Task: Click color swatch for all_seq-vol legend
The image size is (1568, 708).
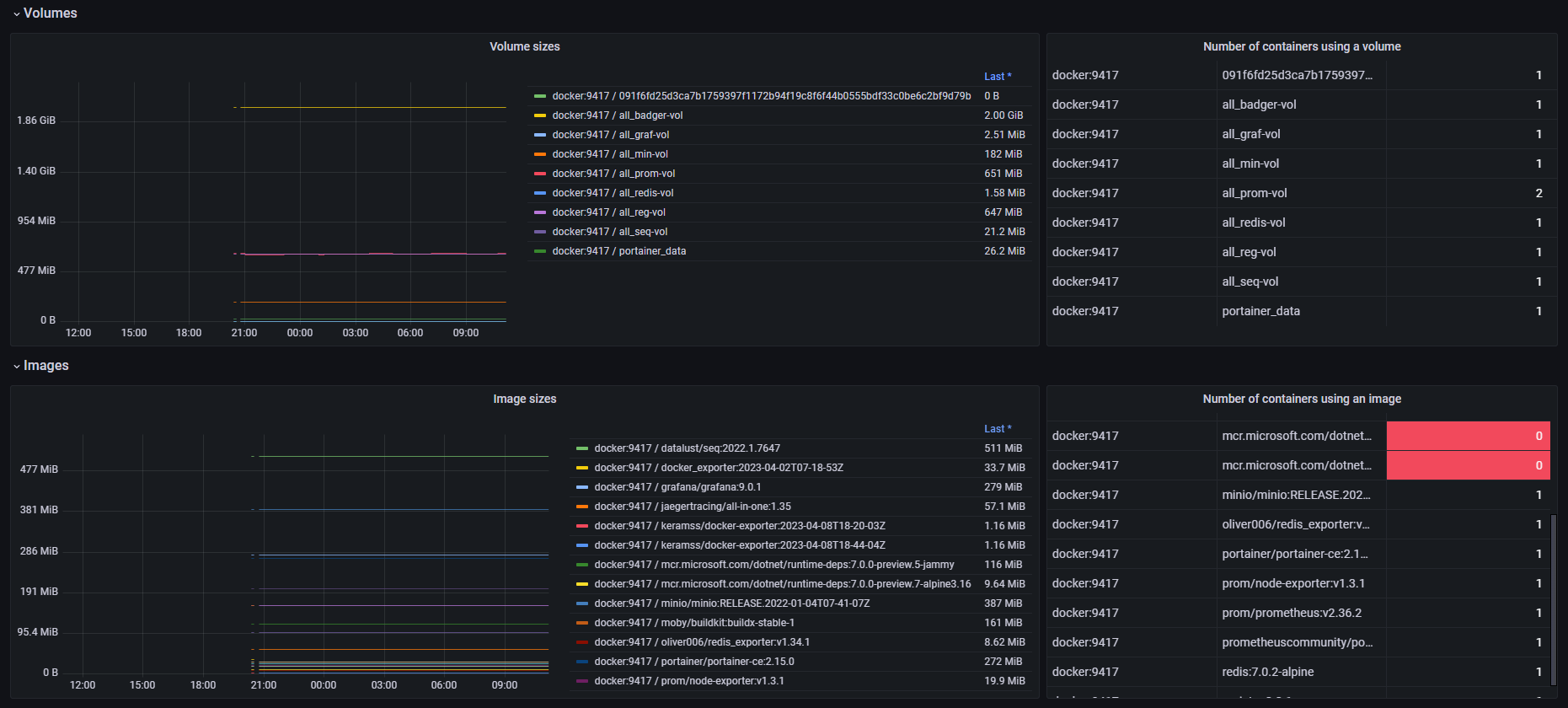Action: point(540,232)
